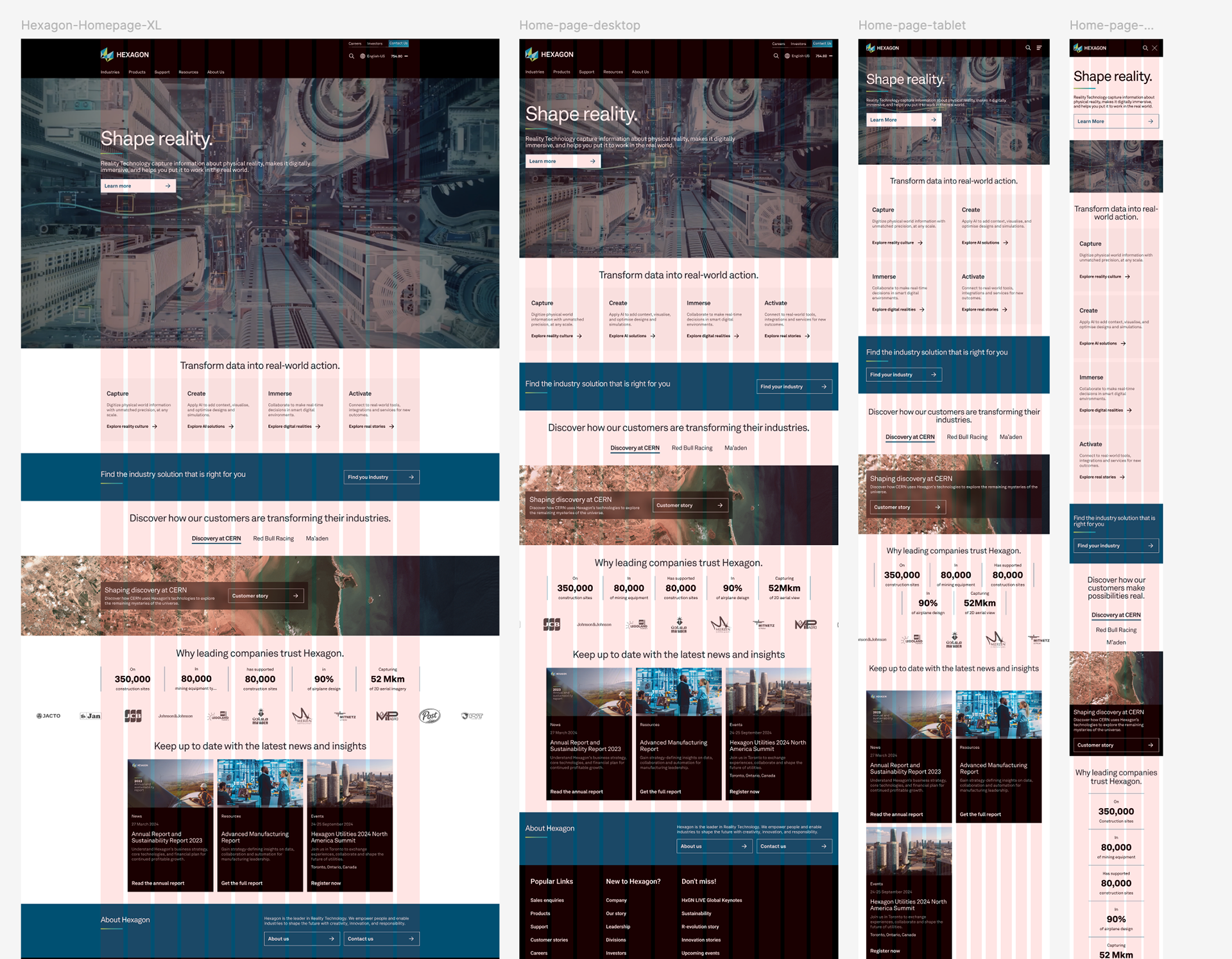Image resolution: width=1232 pixels, height=959 pixels.
Task: Click arrow beside Explore AI solutions in desktop frame
Action: tap(653, 336)
